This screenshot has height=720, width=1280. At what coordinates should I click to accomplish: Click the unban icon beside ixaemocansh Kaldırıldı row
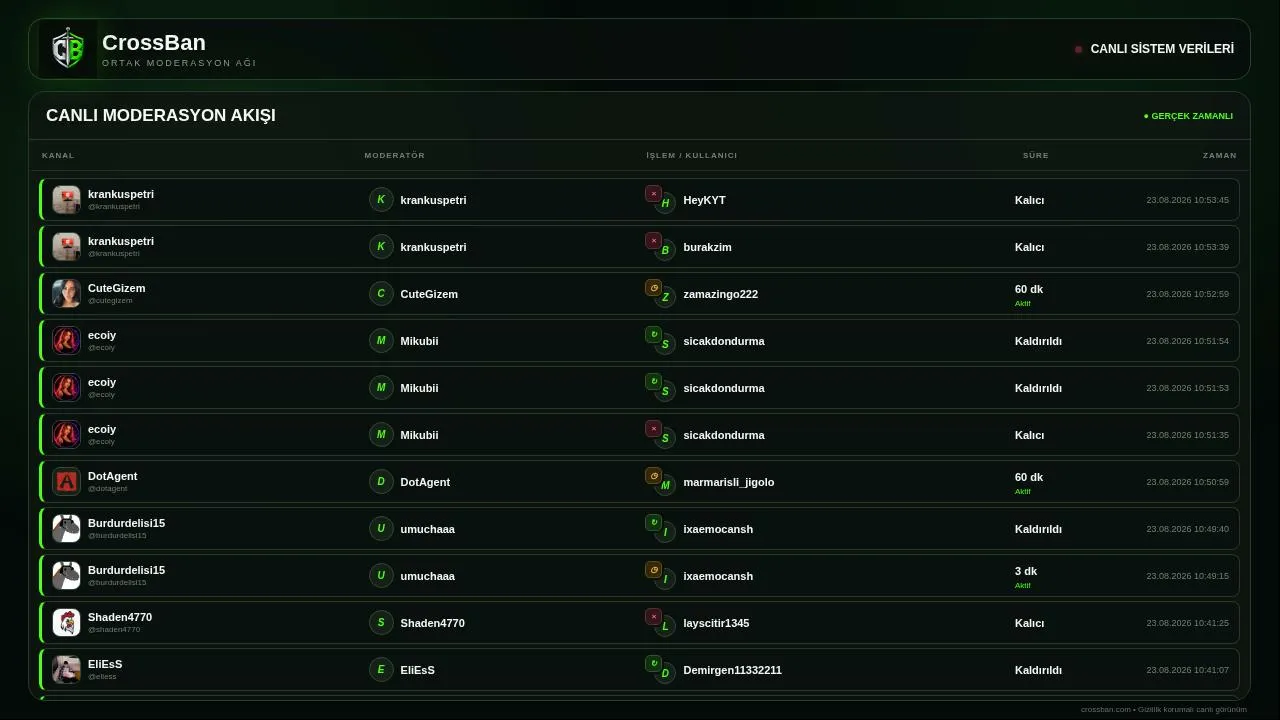click(x=653, y=523)
